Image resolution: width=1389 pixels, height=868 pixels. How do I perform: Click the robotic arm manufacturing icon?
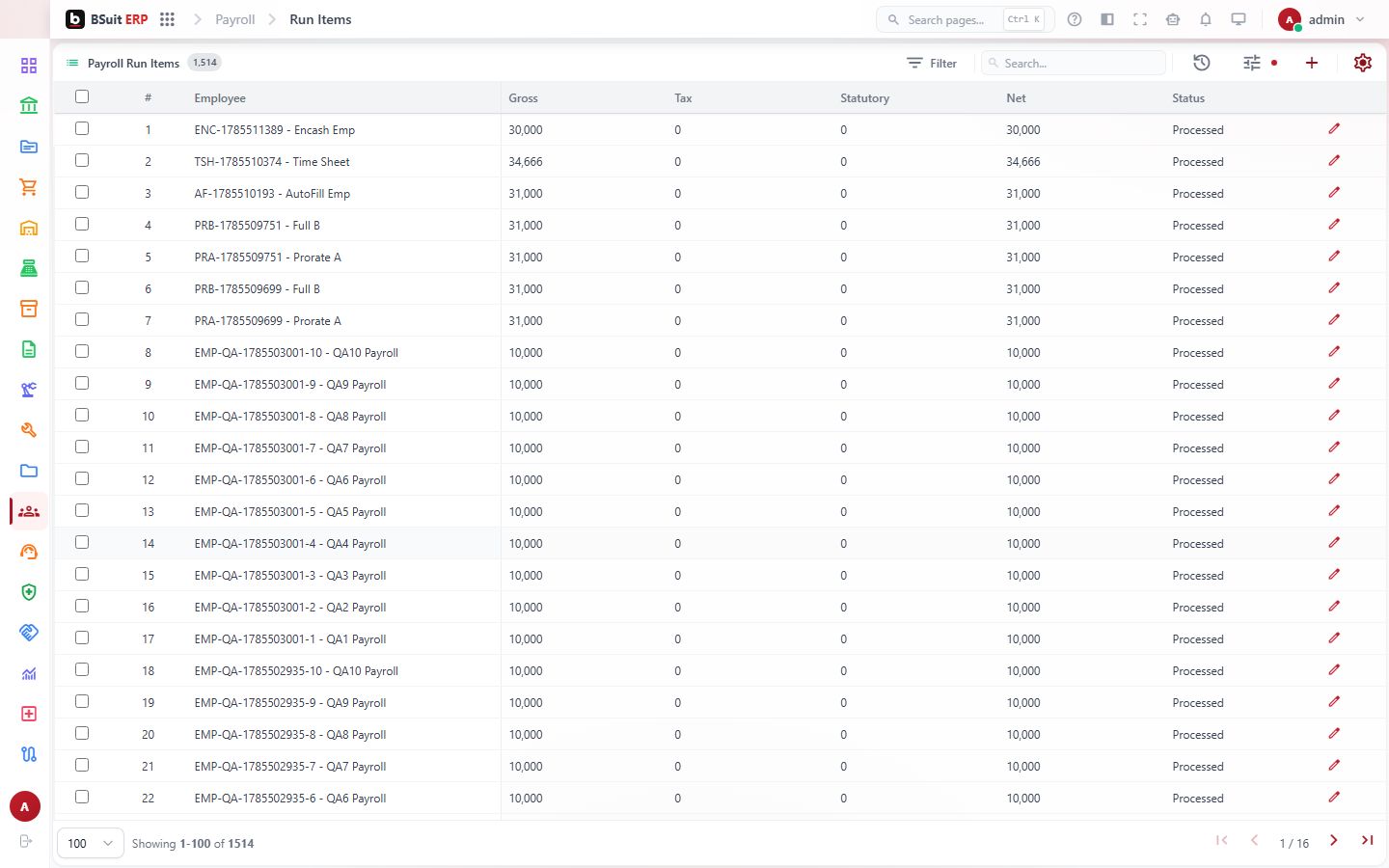tap(29, 390)
